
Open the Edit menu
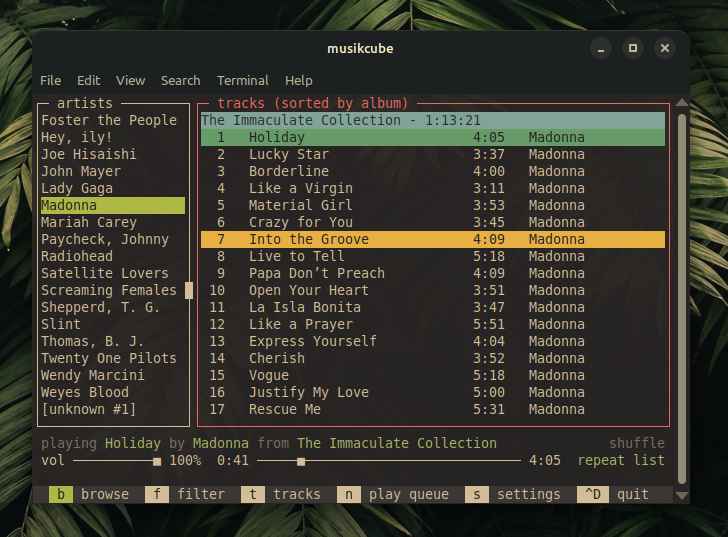click(x=88, y=80)
